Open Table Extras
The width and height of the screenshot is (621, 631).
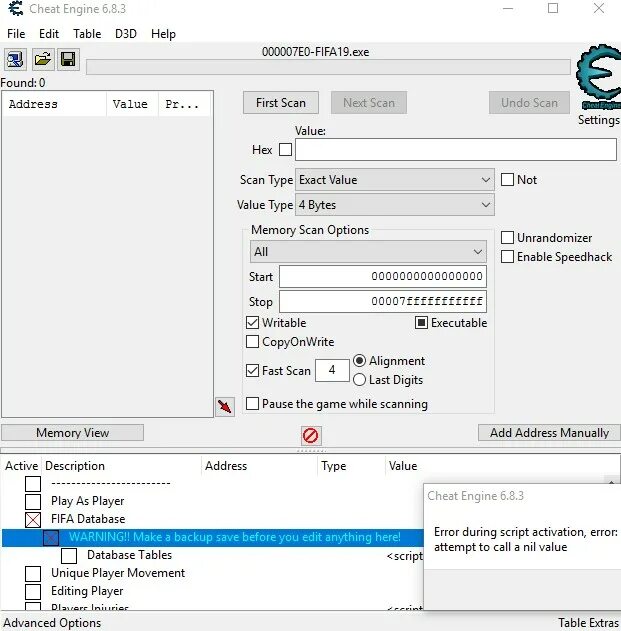coord(588,623)
